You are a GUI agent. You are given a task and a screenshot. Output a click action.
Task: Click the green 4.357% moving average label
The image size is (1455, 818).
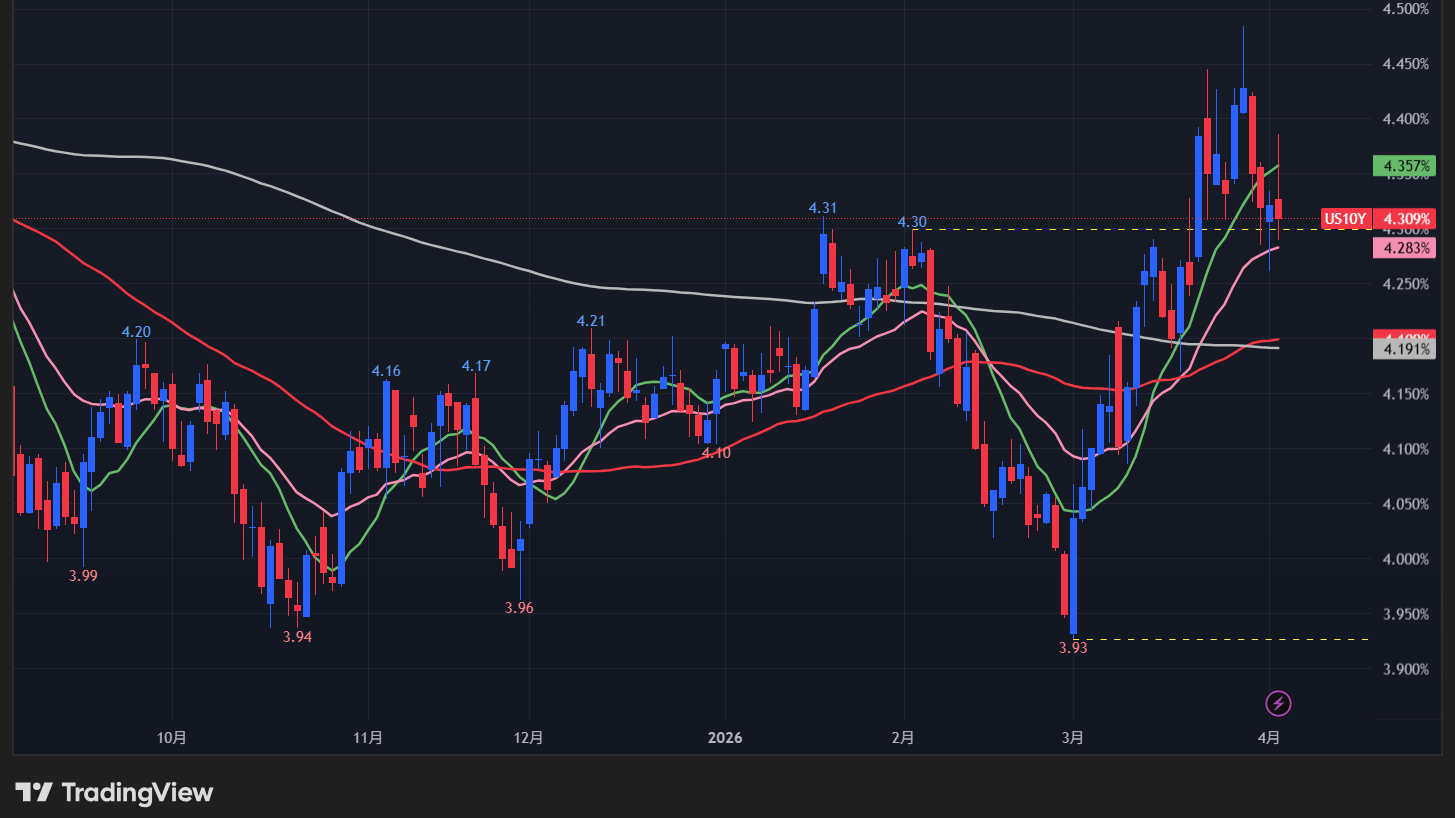pyautogui.click(x=1404, y=165)
